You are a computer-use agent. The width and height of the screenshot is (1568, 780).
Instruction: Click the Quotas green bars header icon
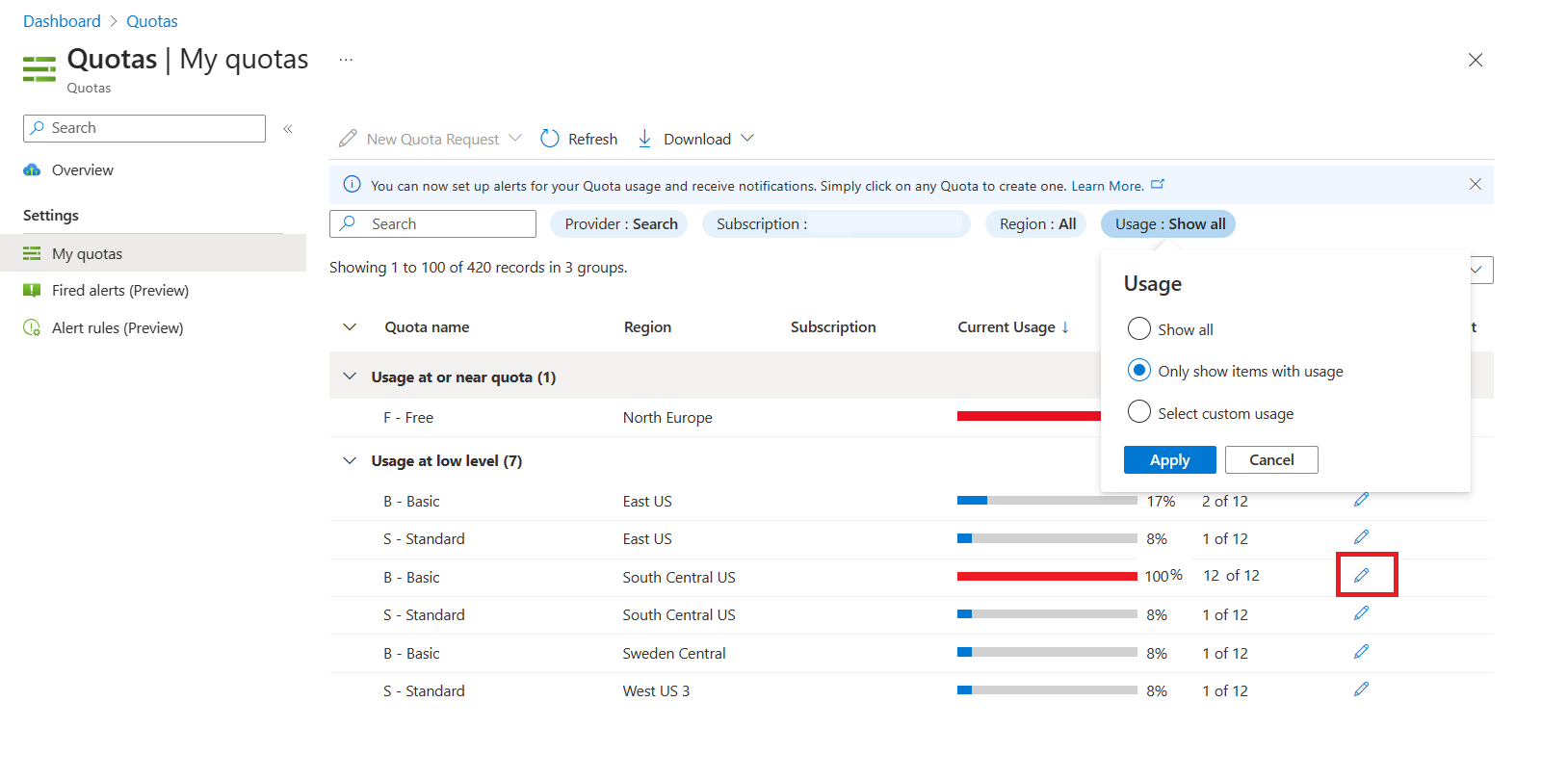[39, 68]
